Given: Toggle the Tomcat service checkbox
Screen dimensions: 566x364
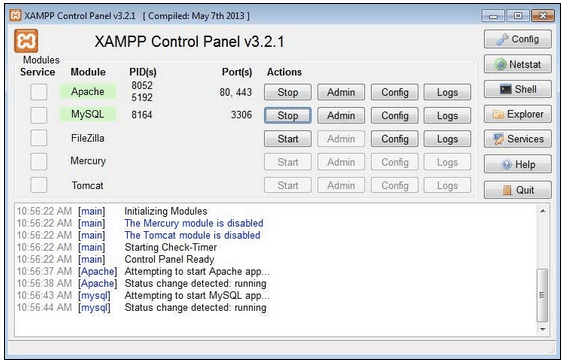Looking at the screenshot, I should [x=39, y=185].
